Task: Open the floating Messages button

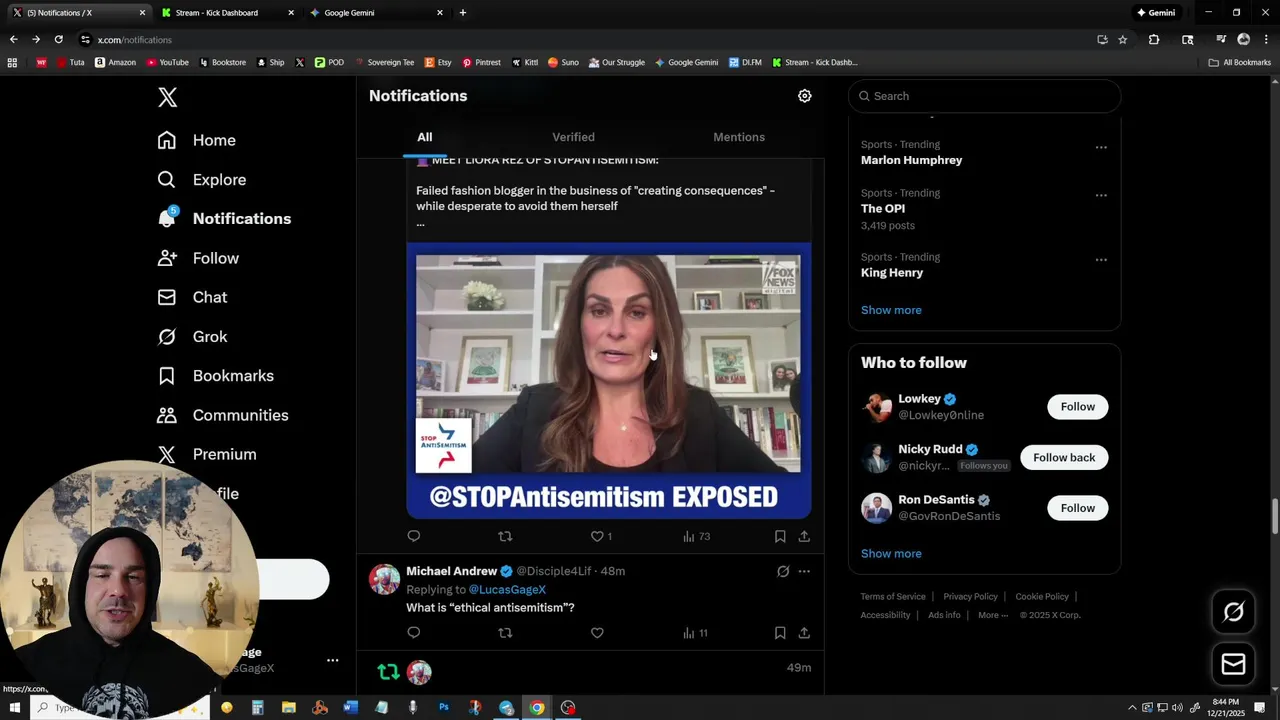Action: [1233, 663]
